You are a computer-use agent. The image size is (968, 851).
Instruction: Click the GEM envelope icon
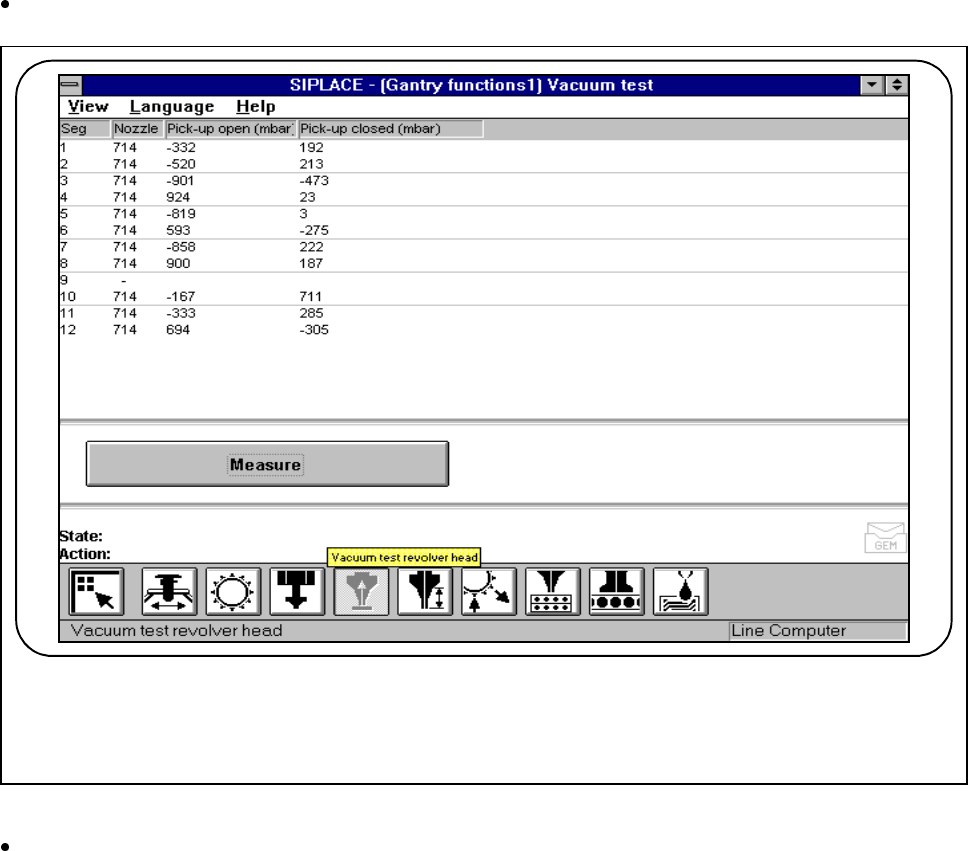[885, 537]
